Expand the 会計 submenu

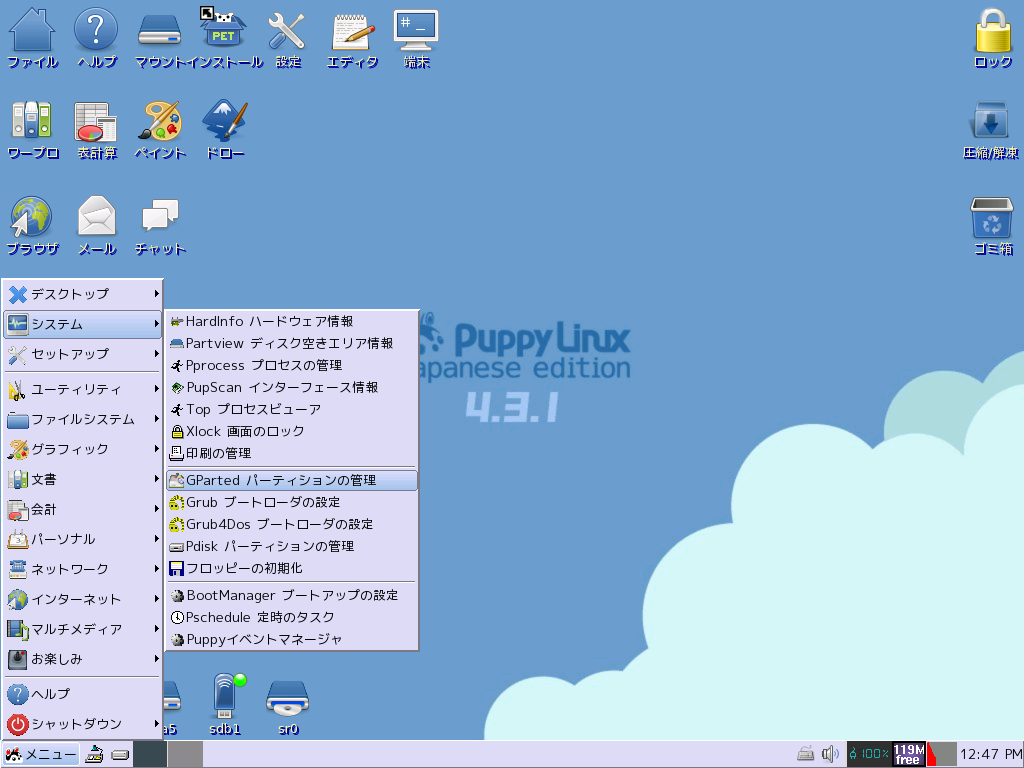(82, 510)
